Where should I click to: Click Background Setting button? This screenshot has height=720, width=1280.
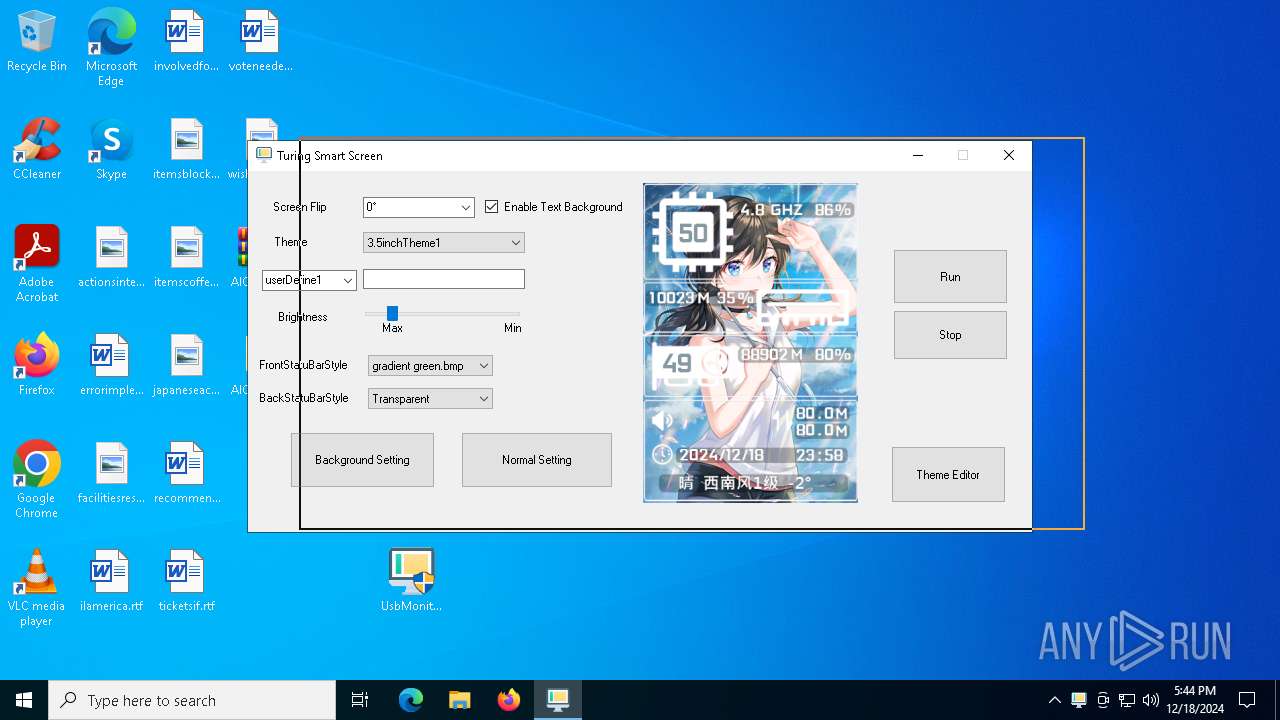(362, 460)
